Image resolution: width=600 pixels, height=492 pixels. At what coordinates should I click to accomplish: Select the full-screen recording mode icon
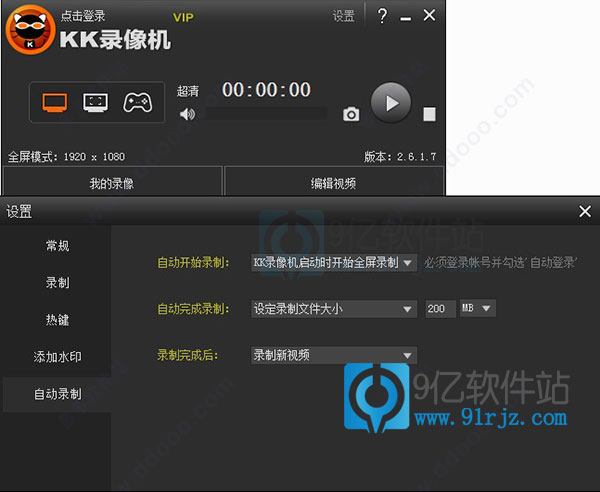[55, 103]
